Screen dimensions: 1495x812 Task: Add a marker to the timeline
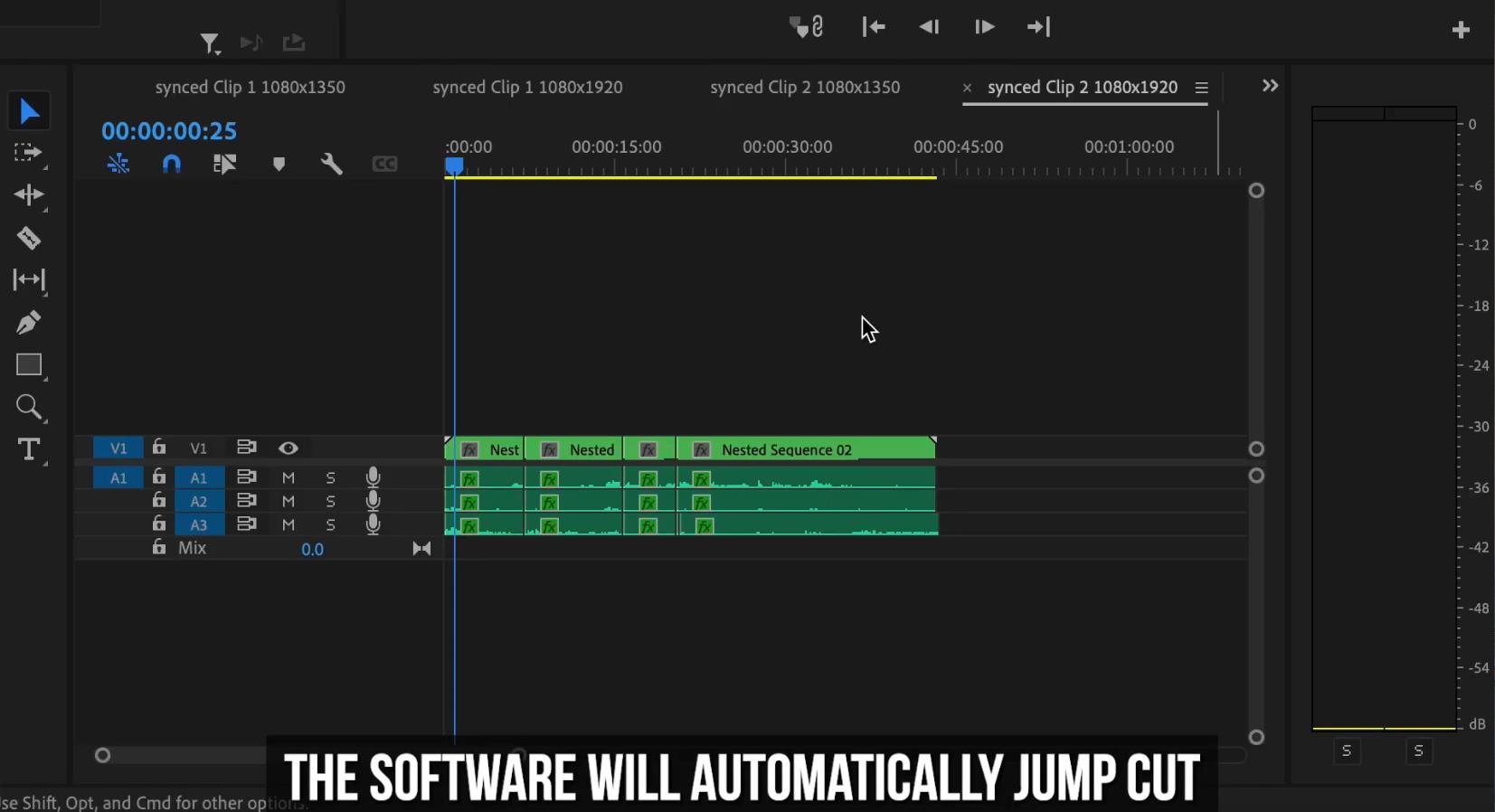pos(279,164)
